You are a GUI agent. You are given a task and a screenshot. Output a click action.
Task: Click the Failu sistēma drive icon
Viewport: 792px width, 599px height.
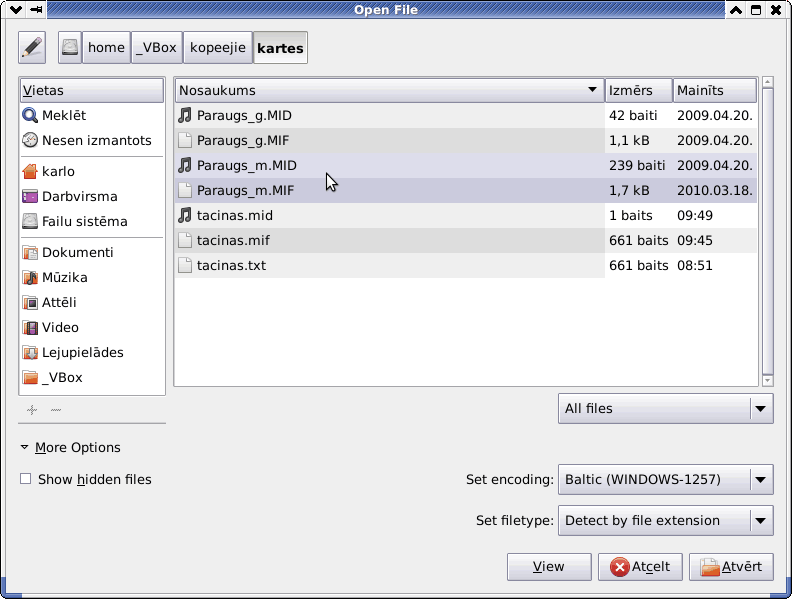point(30,221)
